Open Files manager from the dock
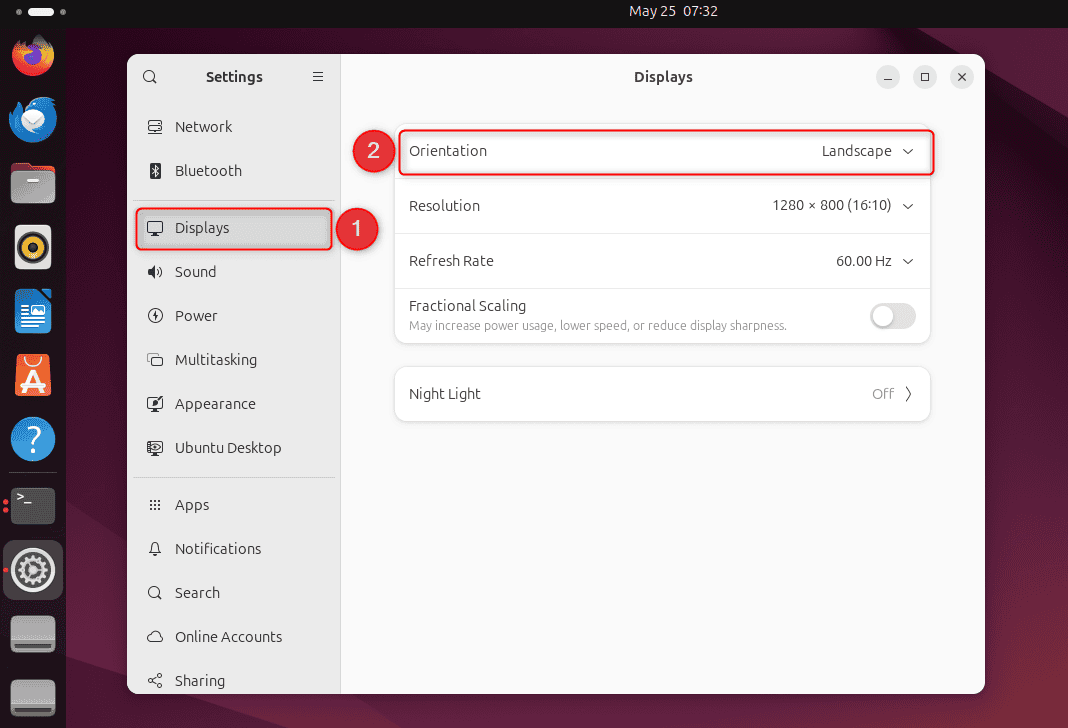Viewport: 1068px width, 728px height. 33,183
